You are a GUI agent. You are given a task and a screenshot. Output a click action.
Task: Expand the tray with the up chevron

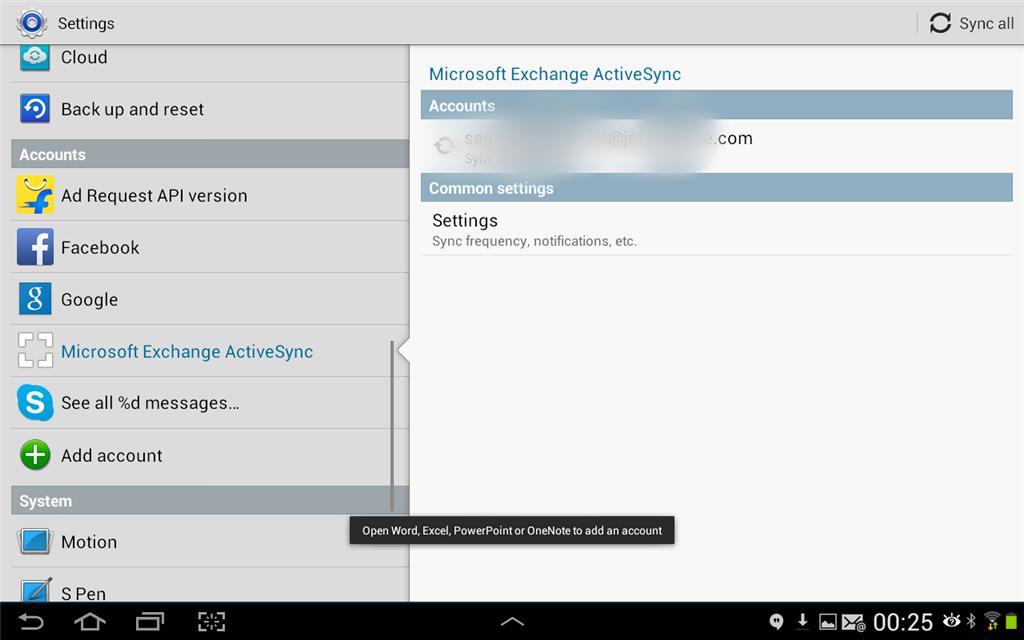[512, 621]
